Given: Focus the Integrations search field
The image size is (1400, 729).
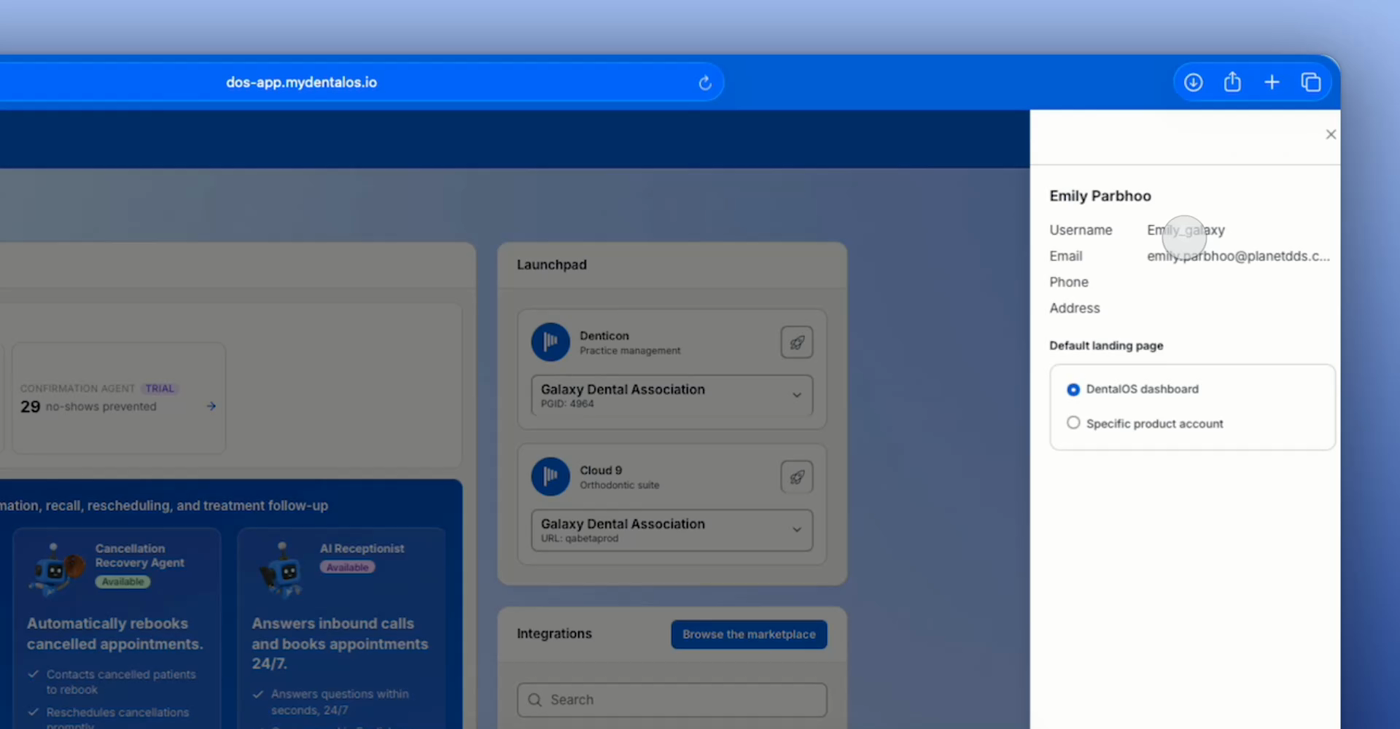Looking at the screenshot, I should [x=672, y=700].
